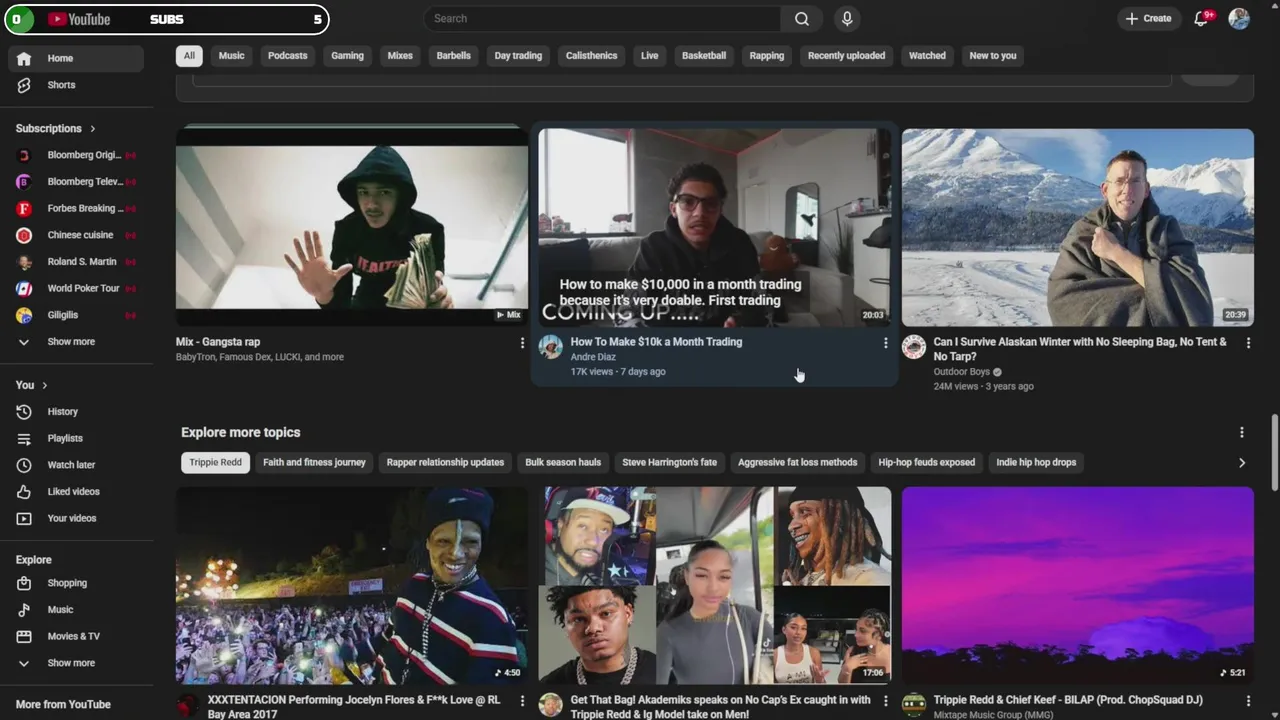
Task: Select the Live filter chip
Action: click(x=649, y=56)
